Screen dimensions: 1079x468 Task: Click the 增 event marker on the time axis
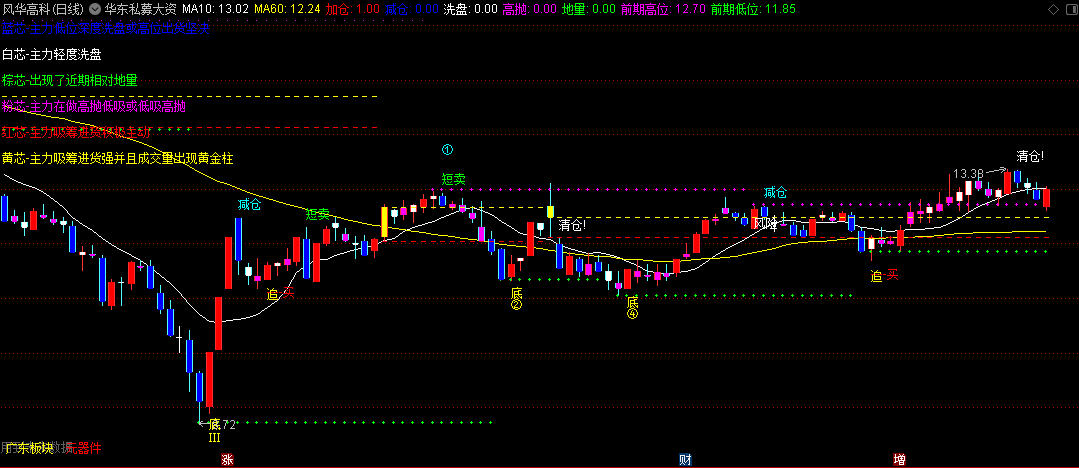click(x=899, y=460)
